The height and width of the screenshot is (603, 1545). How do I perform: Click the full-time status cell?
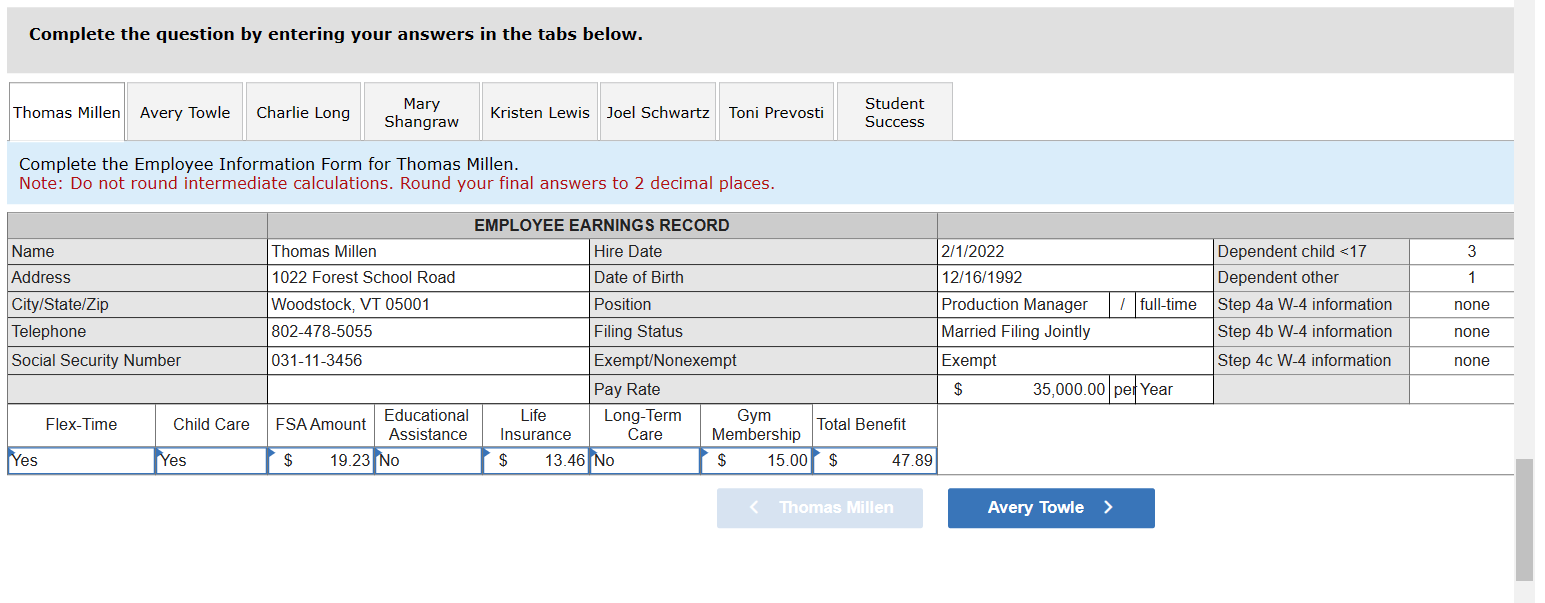(1175, 305)
